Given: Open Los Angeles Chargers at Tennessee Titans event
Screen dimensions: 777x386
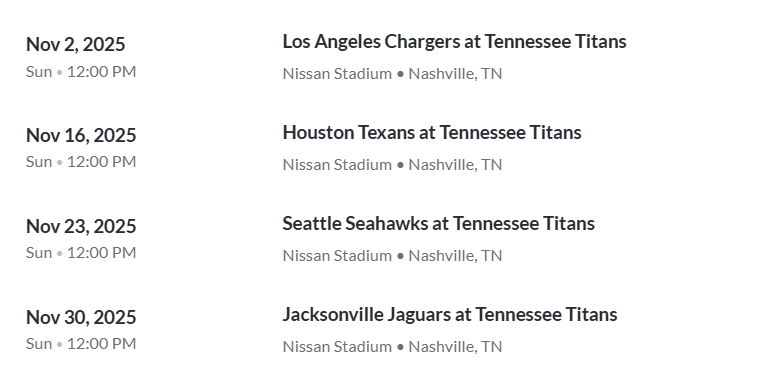Looking at the screenshot, I should click(454, 42).
